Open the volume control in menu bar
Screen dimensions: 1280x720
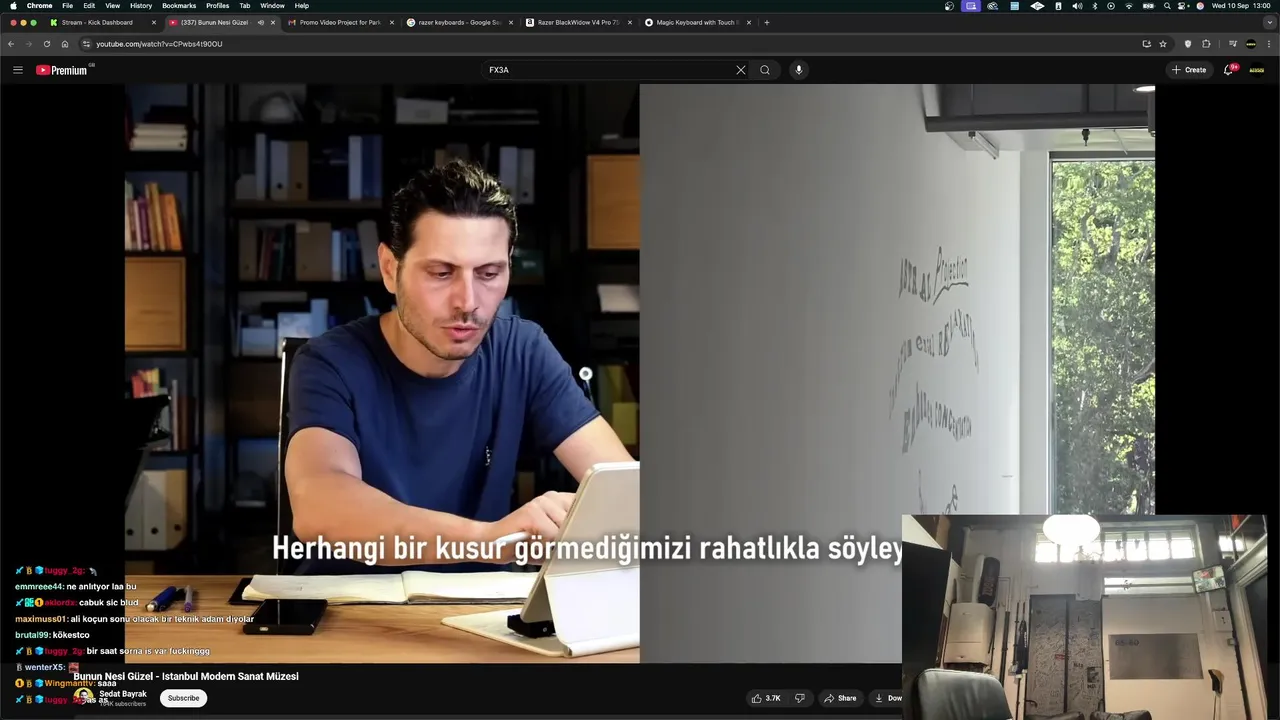click(1077, 6)
